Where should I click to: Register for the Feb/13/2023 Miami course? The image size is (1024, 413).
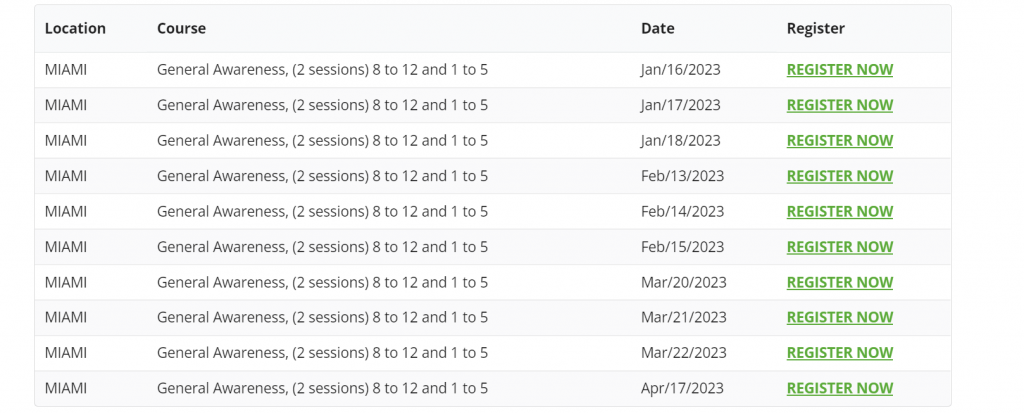[x=839, y=176]
